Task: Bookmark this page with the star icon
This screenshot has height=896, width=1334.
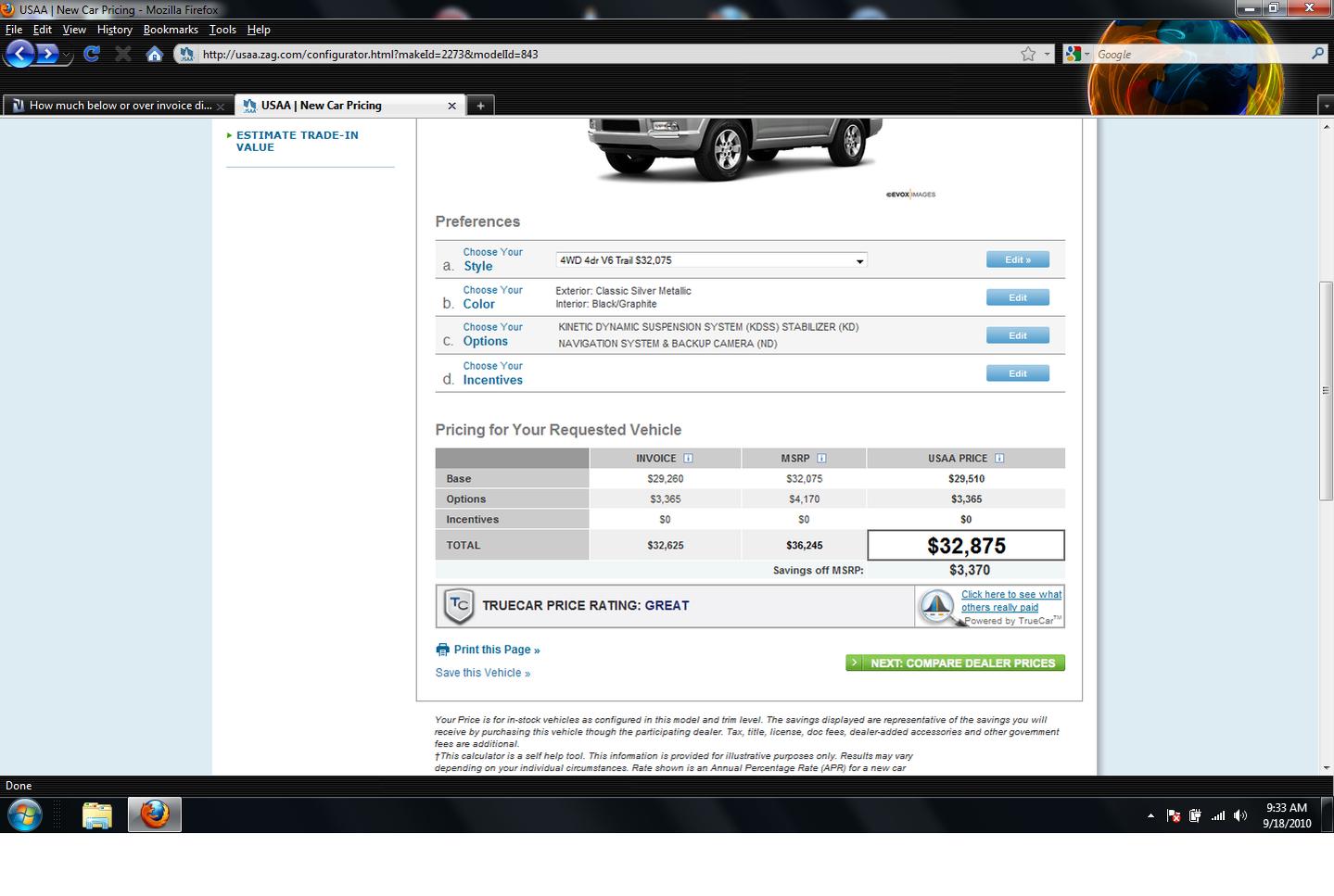Action: tap(1028, 54)
